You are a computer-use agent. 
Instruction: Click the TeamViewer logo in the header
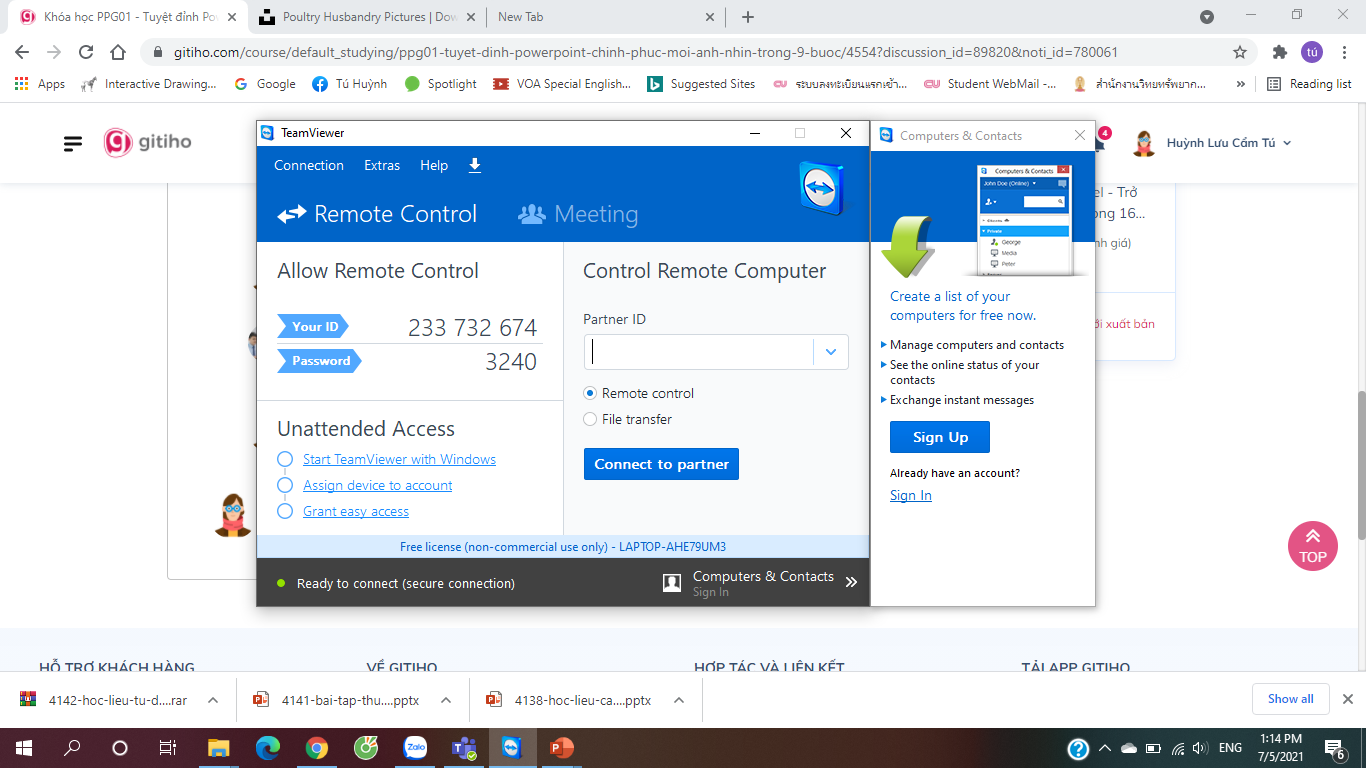(822, 187)
